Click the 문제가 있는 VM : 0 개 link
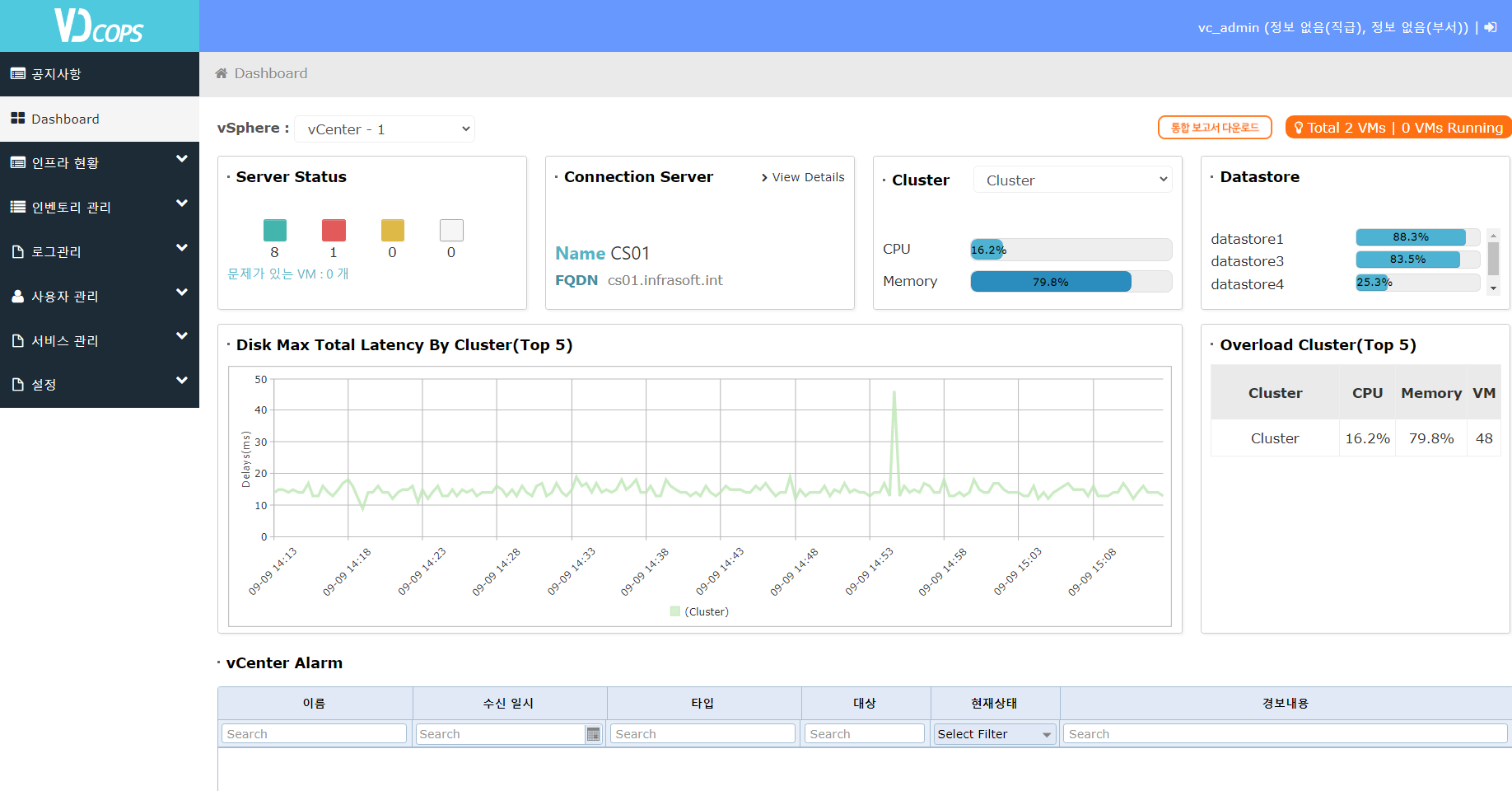 288,274
